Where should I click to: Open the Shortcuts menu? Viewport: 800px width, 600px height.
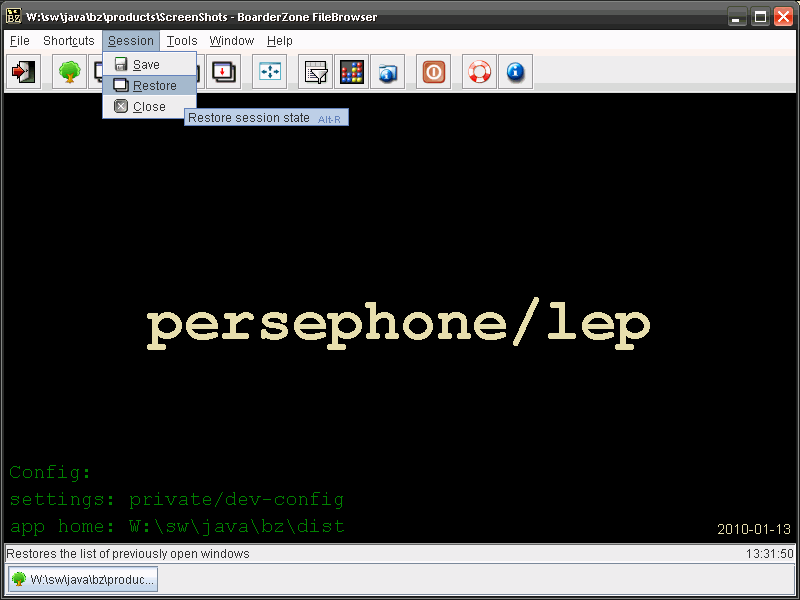tap(68, 41)
